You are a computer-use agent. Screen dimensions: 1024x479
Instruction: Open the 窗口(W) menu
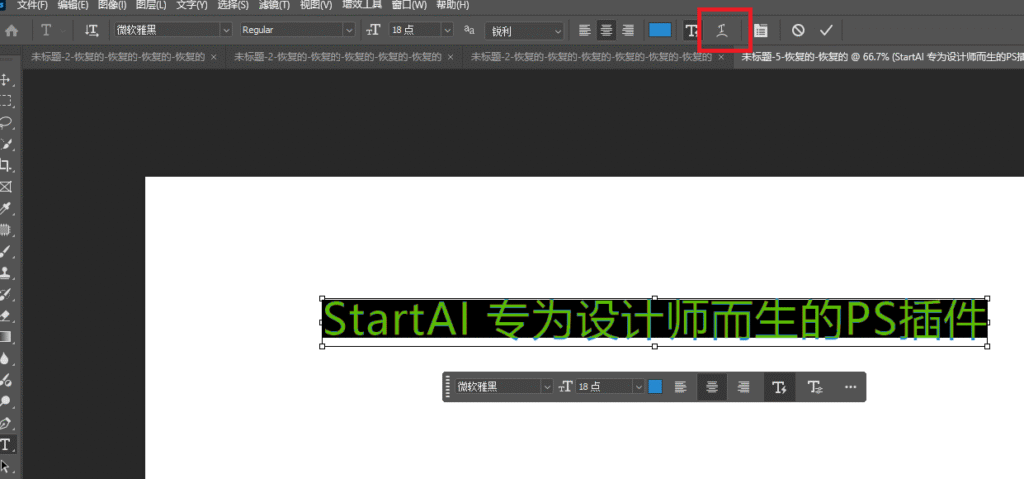tap(409, 5)
